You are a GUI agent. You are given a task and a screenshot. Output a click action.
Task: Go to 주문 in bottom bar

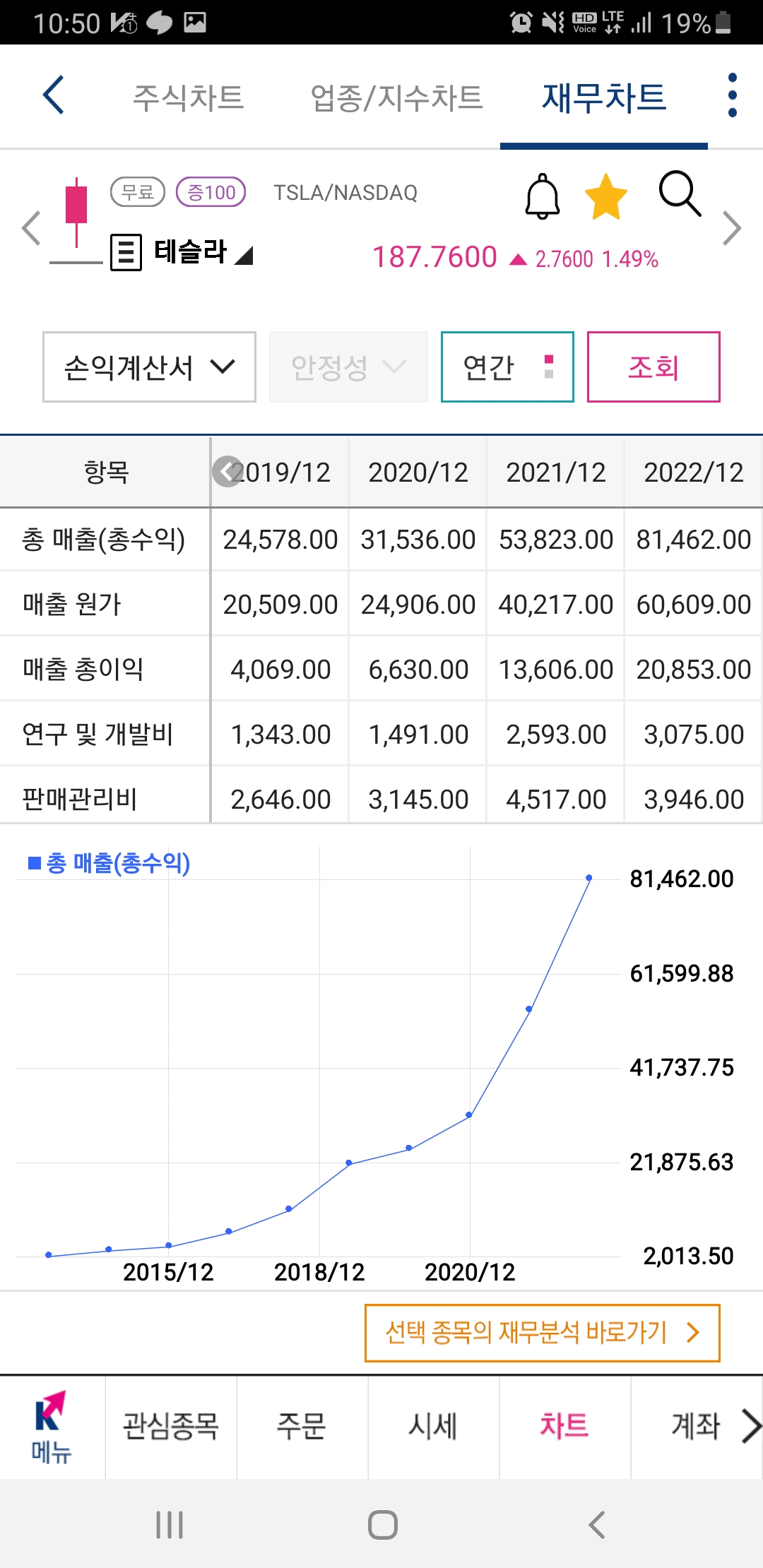pos(302,1427)
